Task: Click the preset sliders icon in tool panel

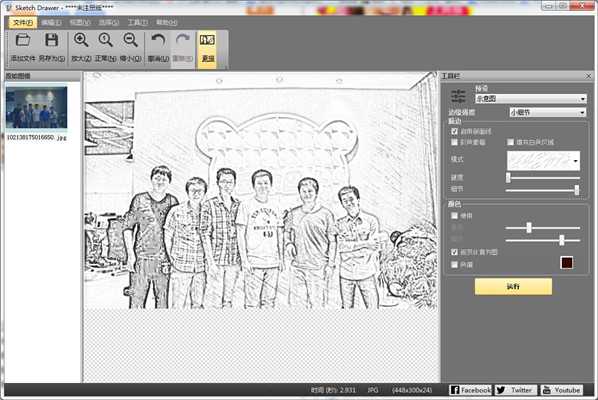Action: click(458, 96)
